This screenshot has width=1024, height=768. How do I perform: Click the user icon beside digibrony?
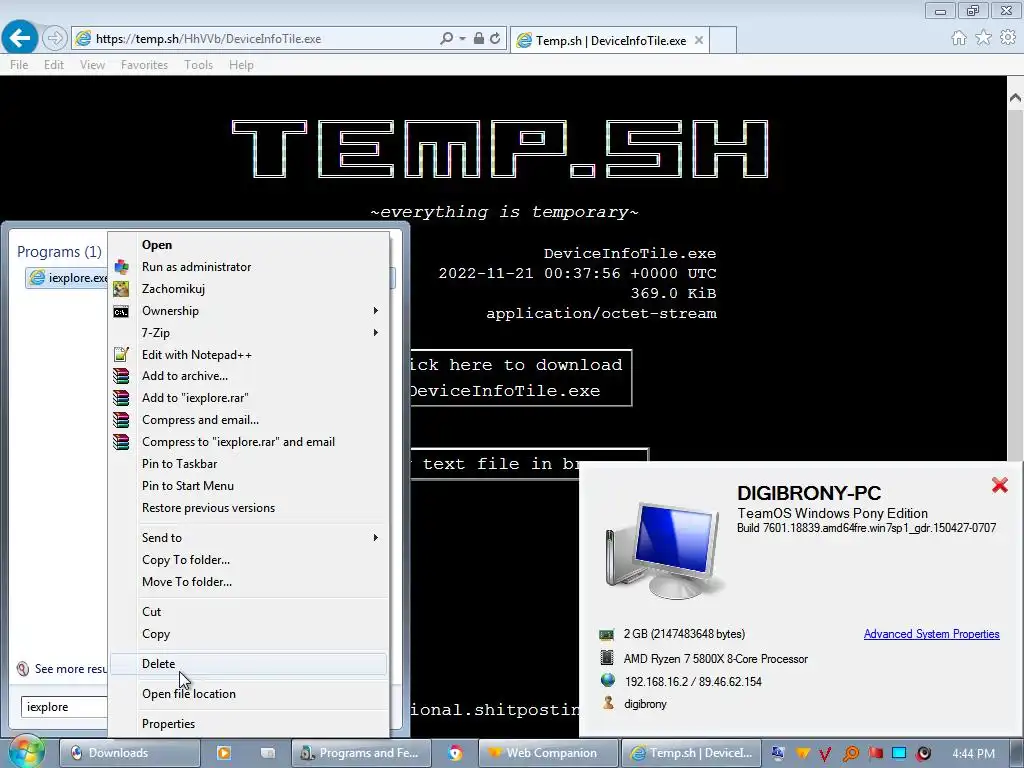608,703
